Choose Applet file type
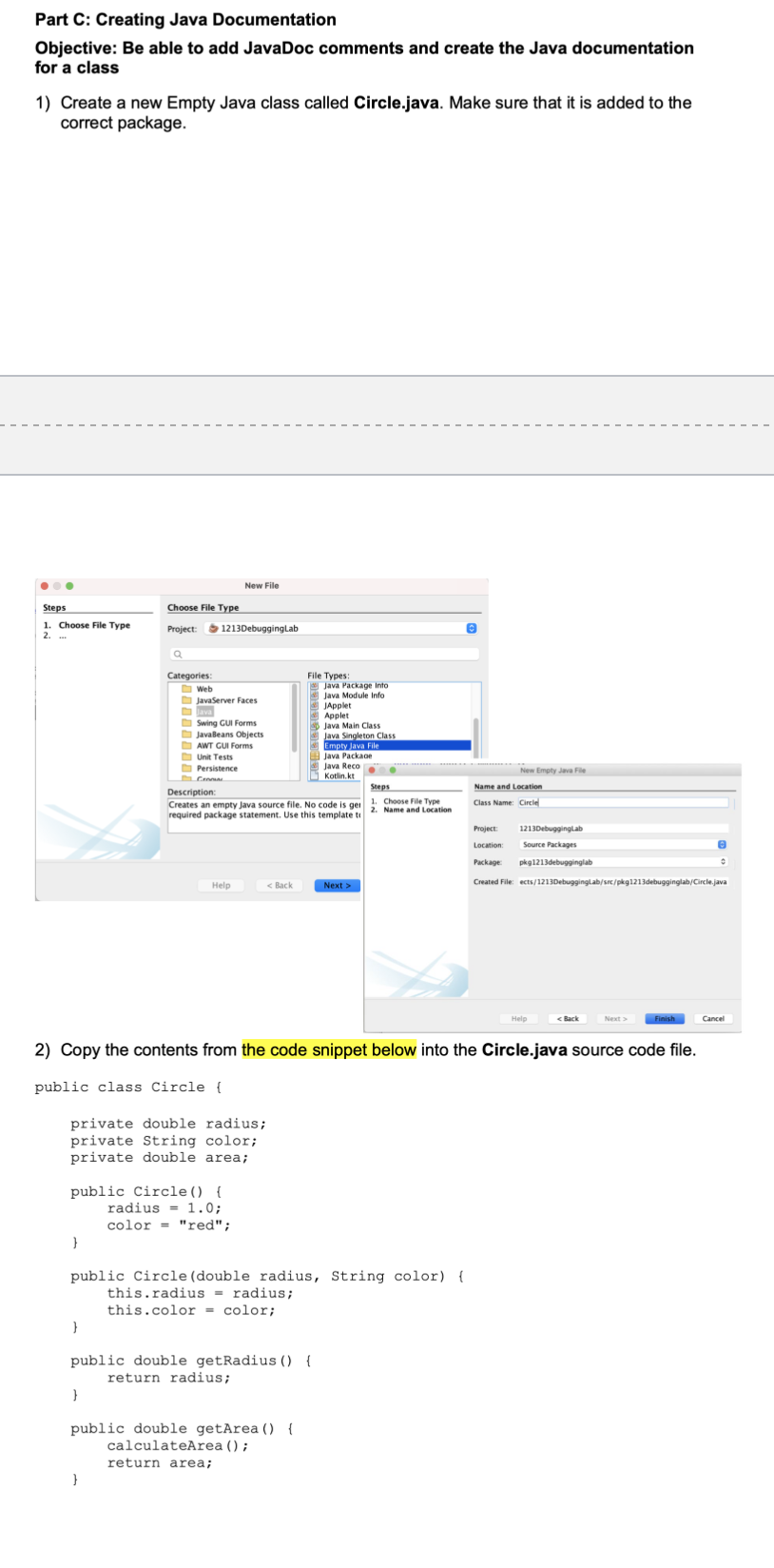 pos(330,715)
